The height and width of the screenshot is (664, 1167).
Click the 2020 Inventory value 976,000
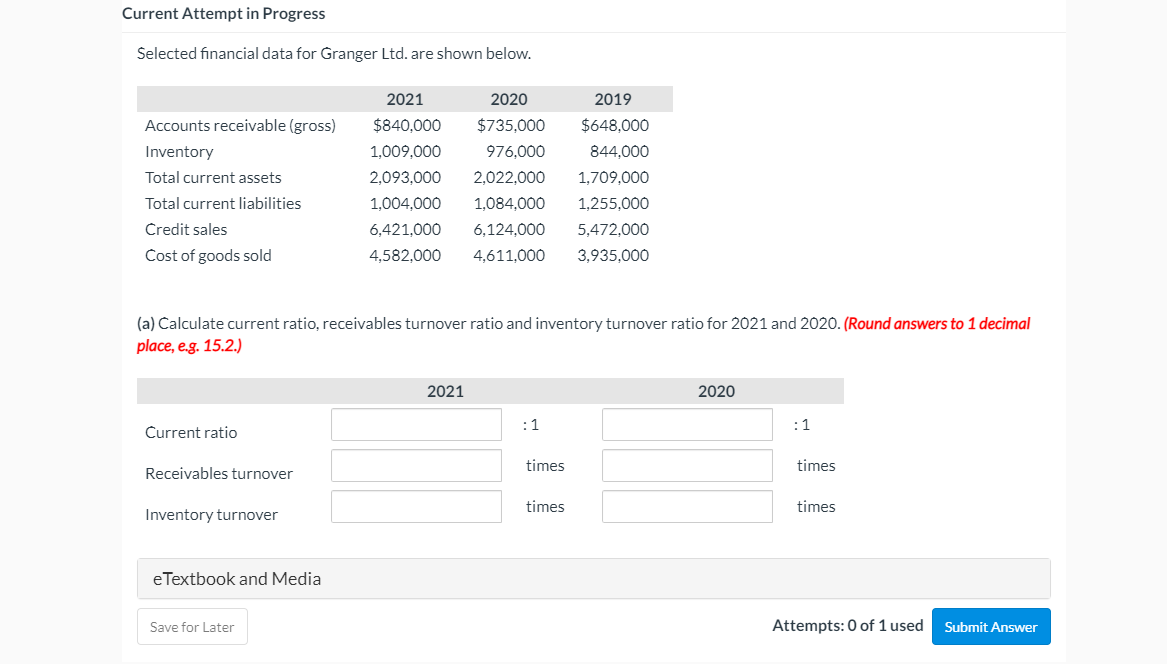pyautogui.click(x=515, y=151)
